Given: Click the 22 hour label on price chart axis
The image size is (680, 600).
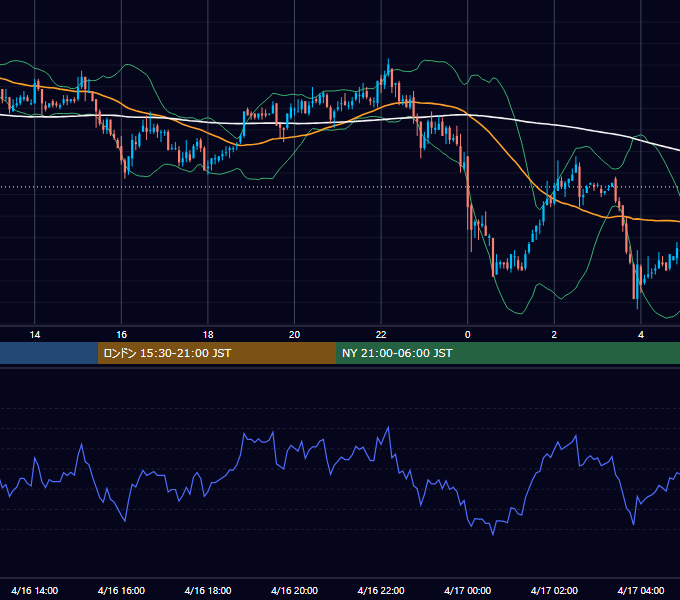Looking at the screenshot, I should coord(381,335).
